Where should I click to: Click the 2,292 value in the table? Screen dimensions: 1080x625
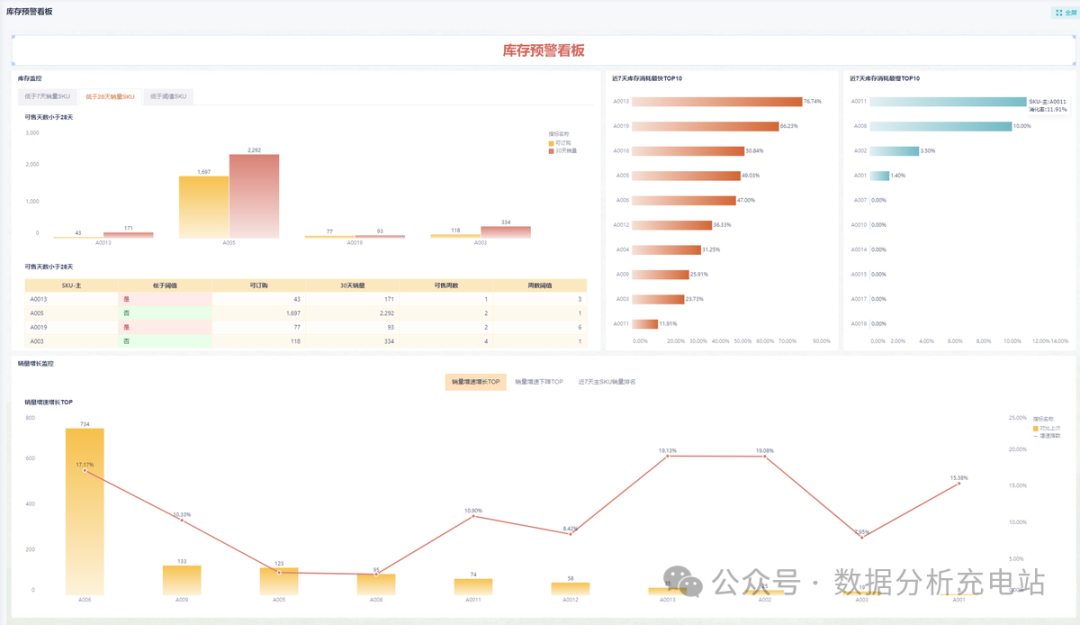pyautogui.click(x=386, y=313)
